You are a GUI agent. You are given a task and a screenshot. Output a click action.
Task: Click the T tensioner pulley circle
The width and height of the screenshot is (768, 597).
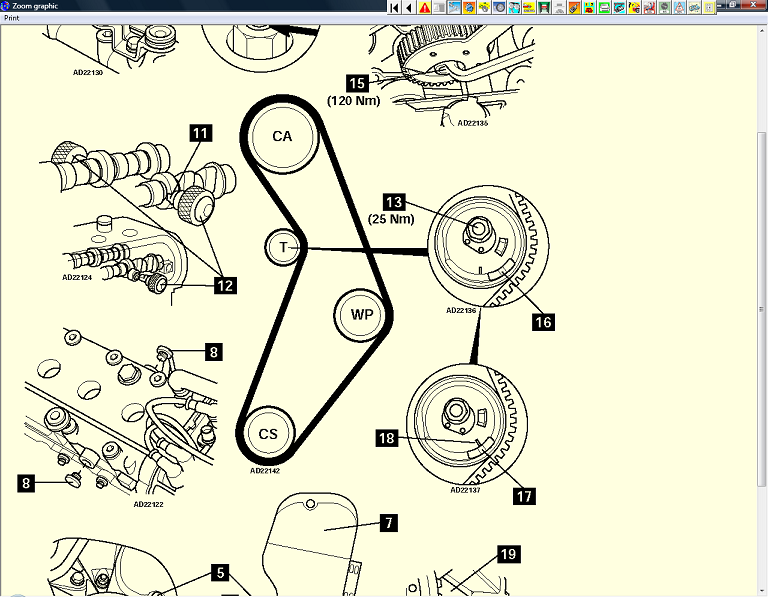[284, 247]
